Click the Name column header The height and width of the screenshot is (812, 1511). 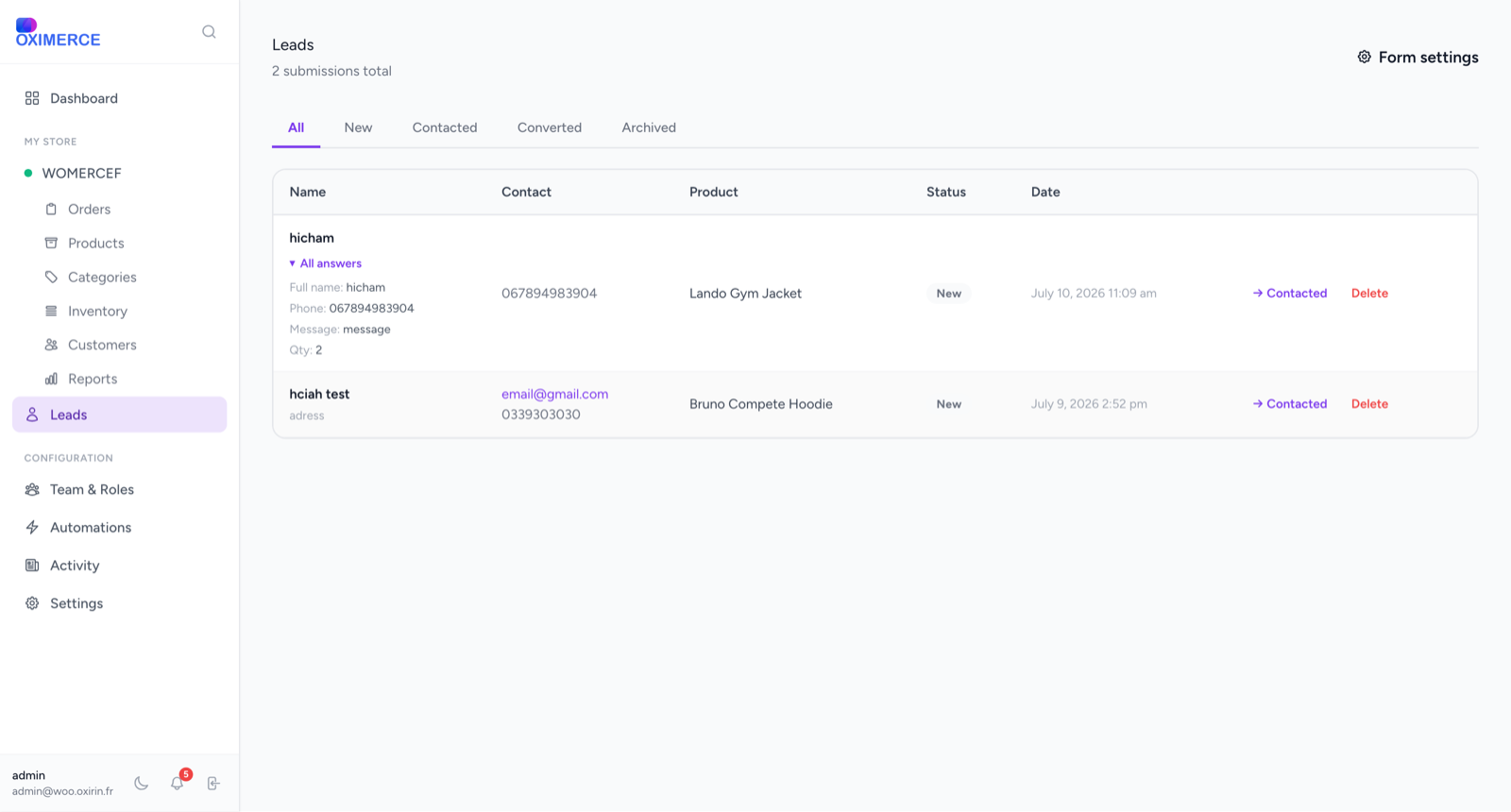pos(308,192)
